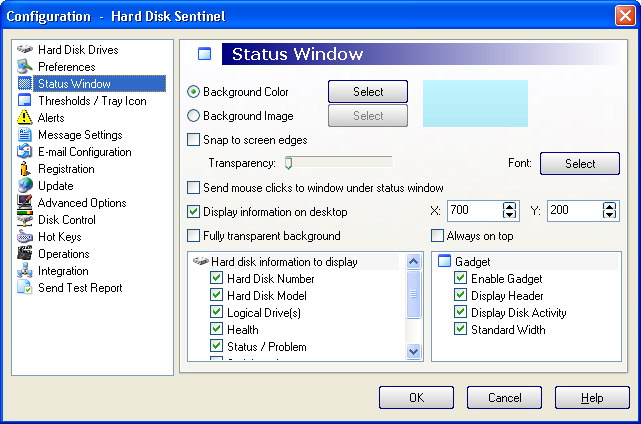Viewport: 641px width, 424px height.
Task: Click scrollbar thumb in hard disk information list
Action: [x=414, y=294]
